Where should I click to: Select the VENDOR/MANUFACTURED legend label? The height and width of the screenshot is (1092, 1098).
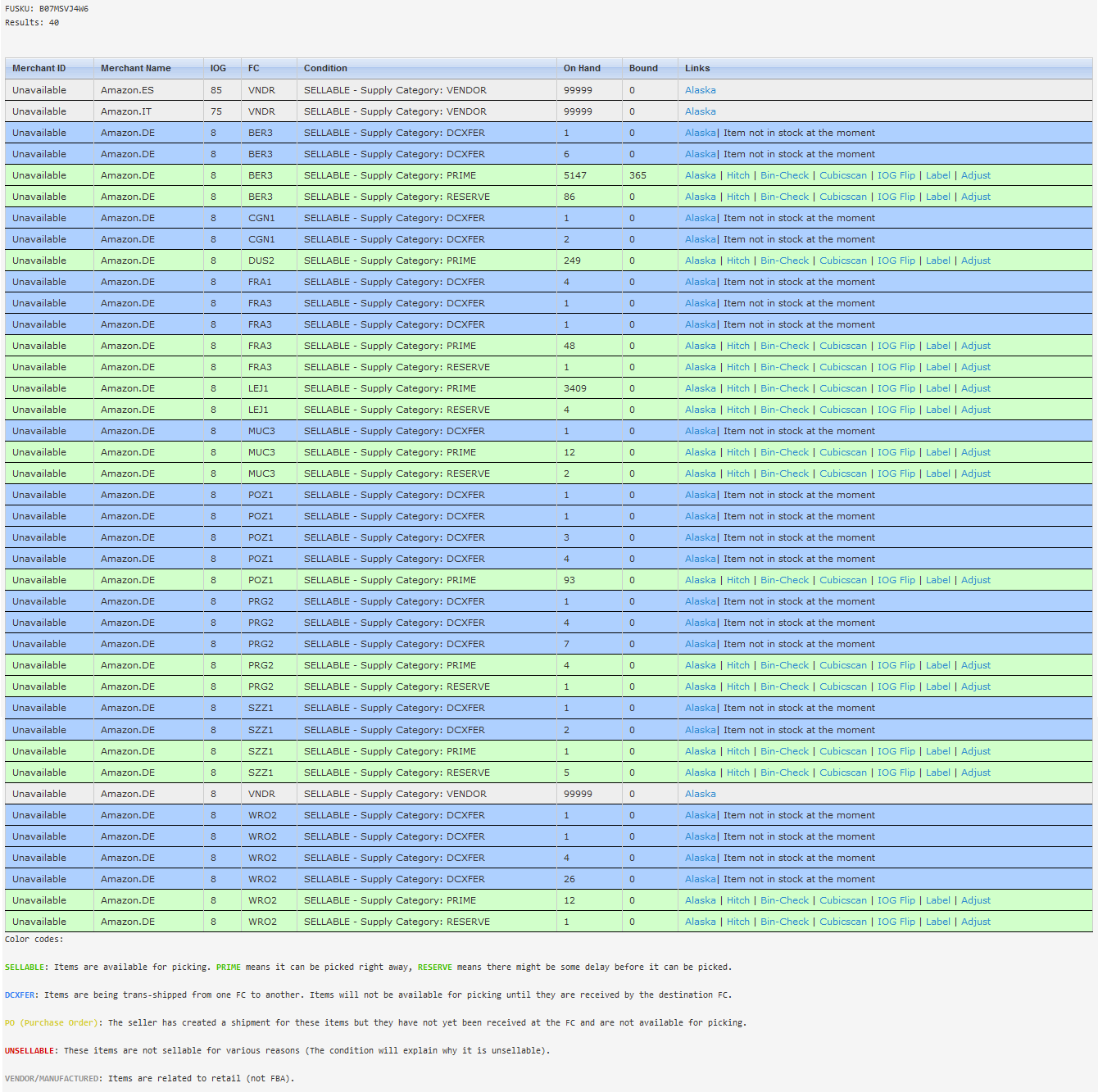coord(53,1078)
